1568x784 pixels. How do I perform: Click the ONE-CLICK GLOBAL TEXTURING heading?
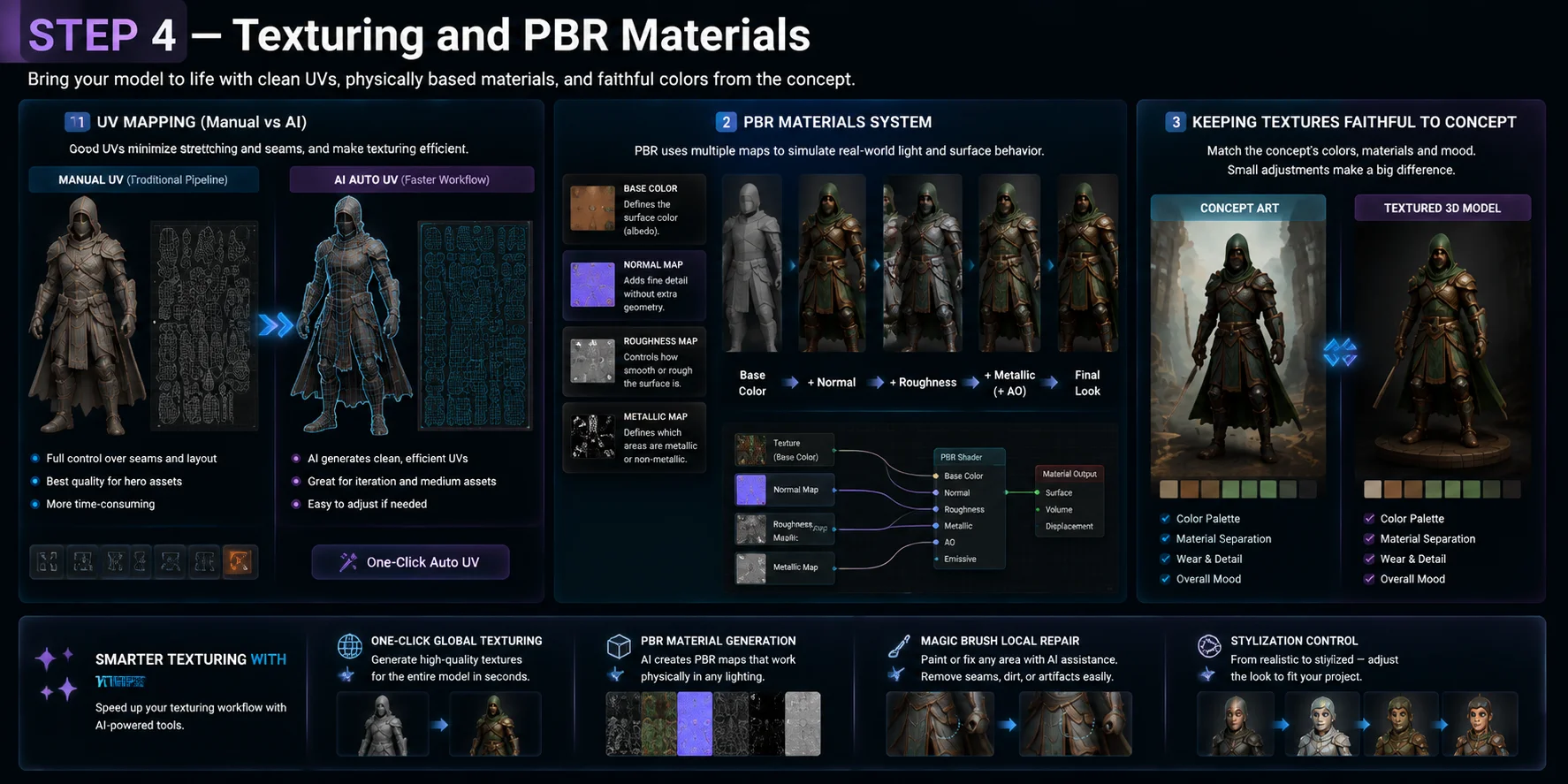click(457, 641)
